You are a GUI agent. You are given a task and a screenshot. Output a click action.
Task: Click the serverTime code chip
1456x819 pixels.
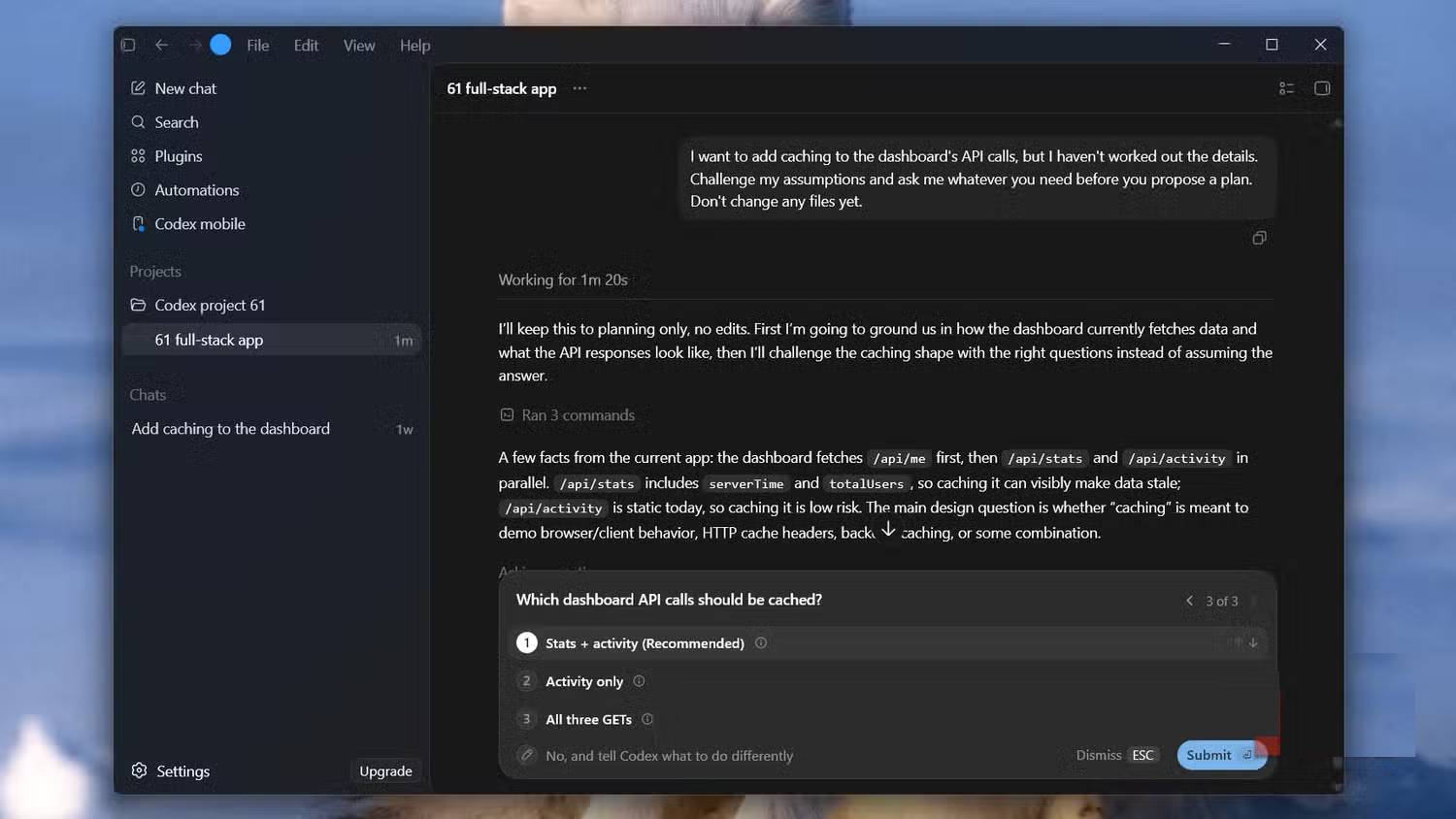(x=745, y=484)
